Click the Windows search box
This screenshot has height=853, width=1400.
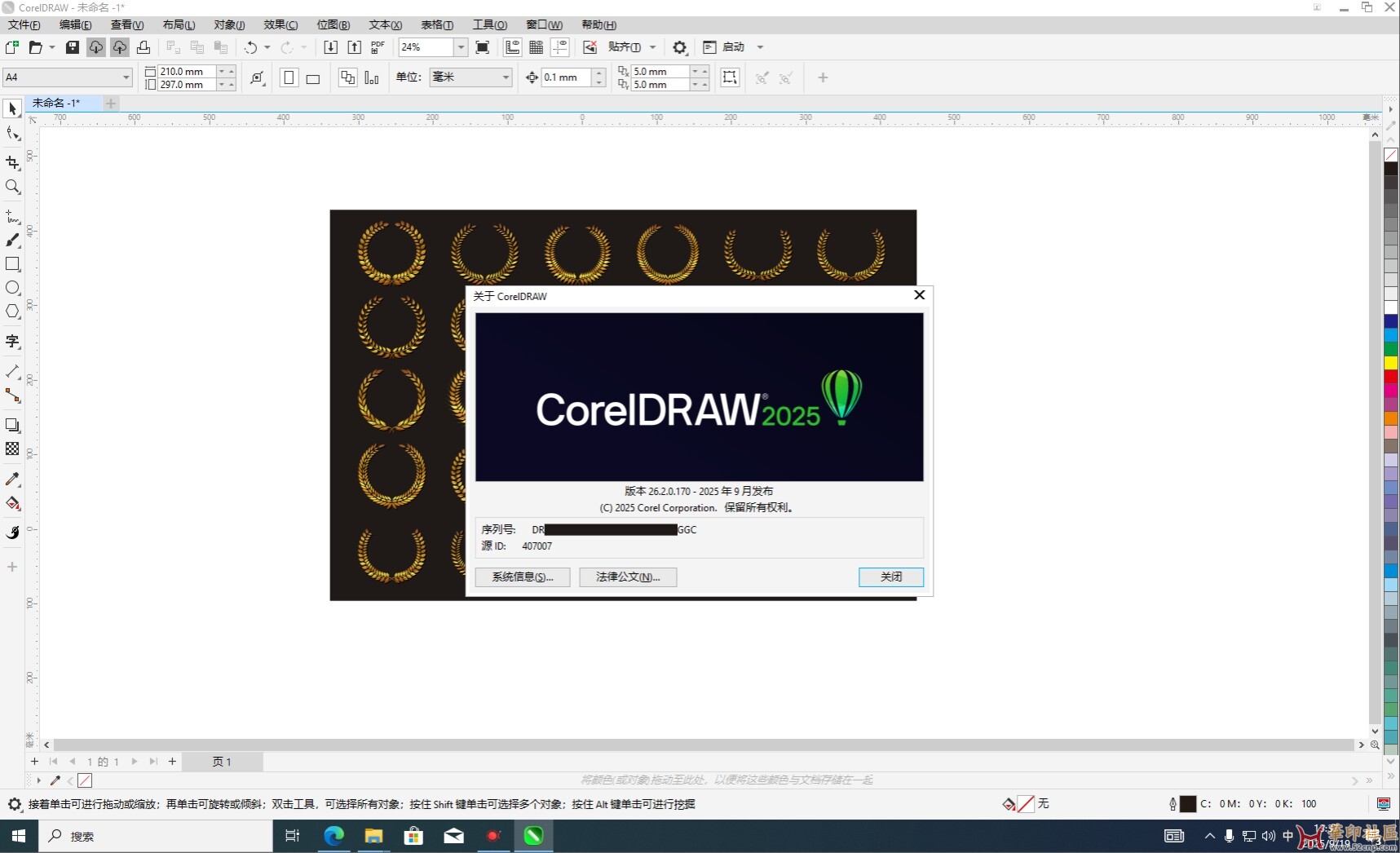pyautogui.click(x=155, y=836)
